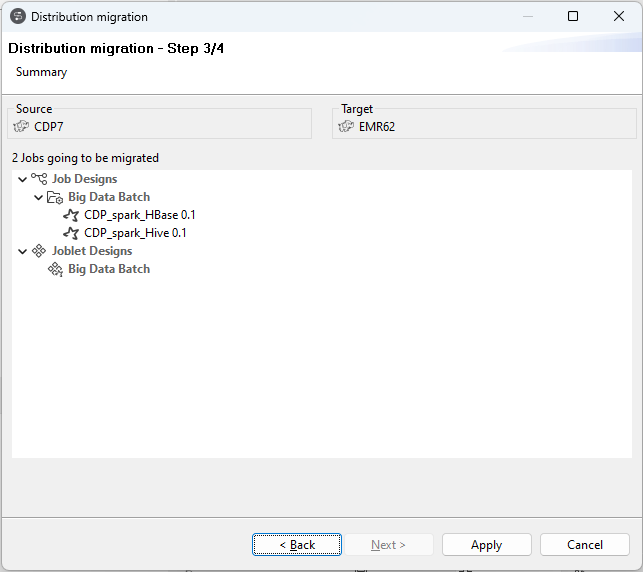
Task: Collapse the Job Designs tree node
Action: [x=22, y=179]
